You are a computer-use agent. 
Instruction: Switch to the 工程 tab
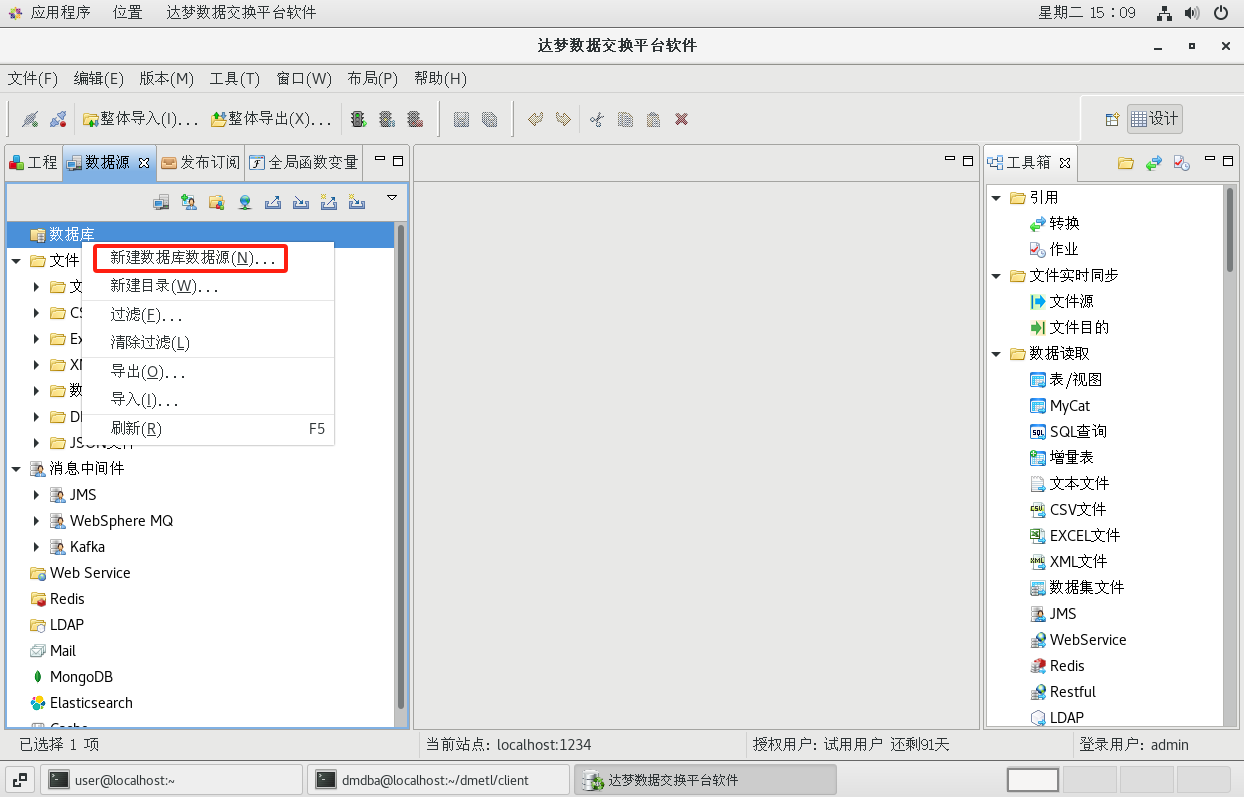pyautogui.click(x=33, y=162)
